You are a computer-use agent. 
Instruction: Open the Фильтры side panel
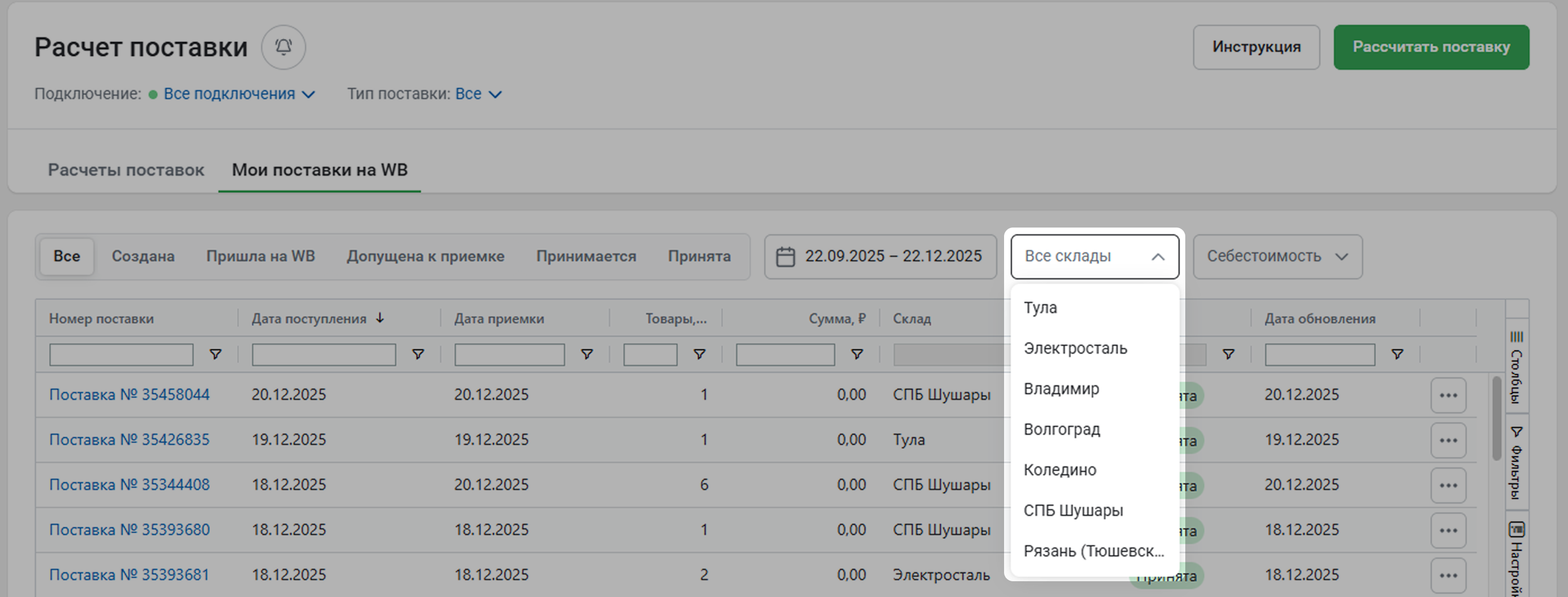[x=1516, y=463]
